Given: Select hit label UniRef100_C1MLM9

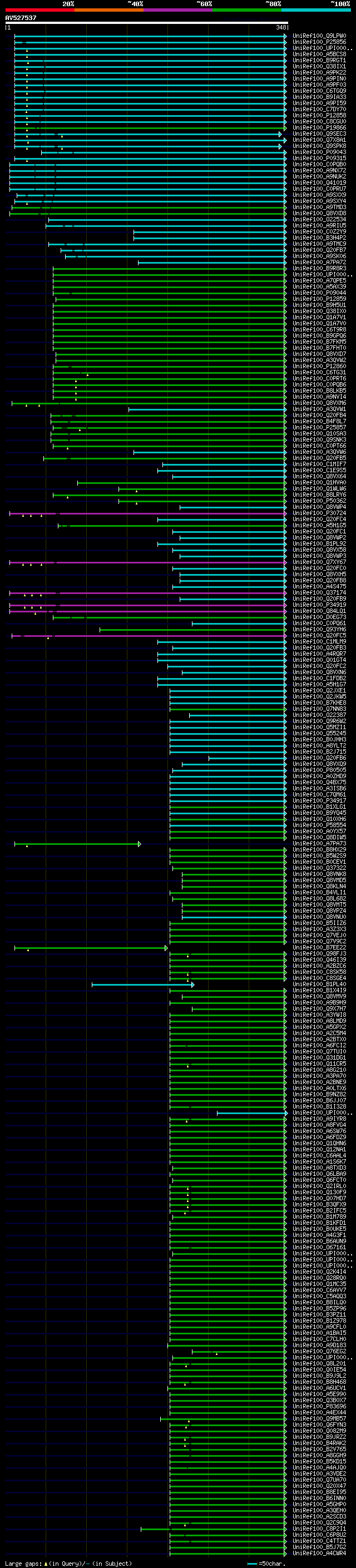Looking at the screenshot, I should coord(319,641).
